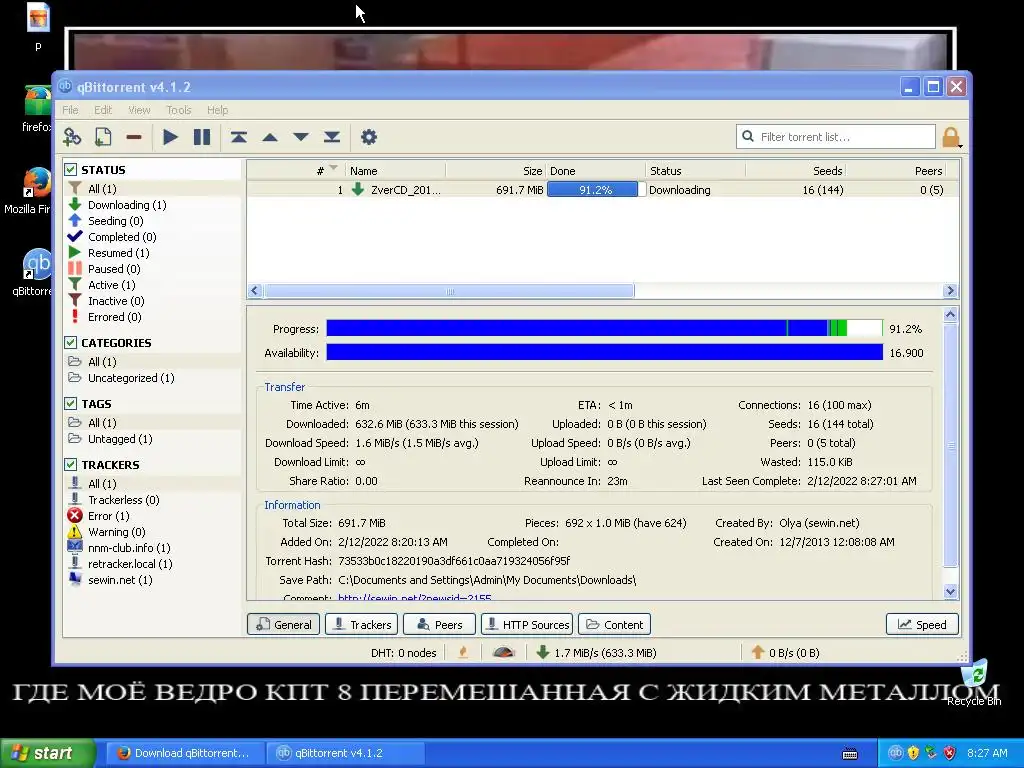Move torrent to top of queue icon
The height and width of the screenshot is (768, 1024).
(238, 137)
